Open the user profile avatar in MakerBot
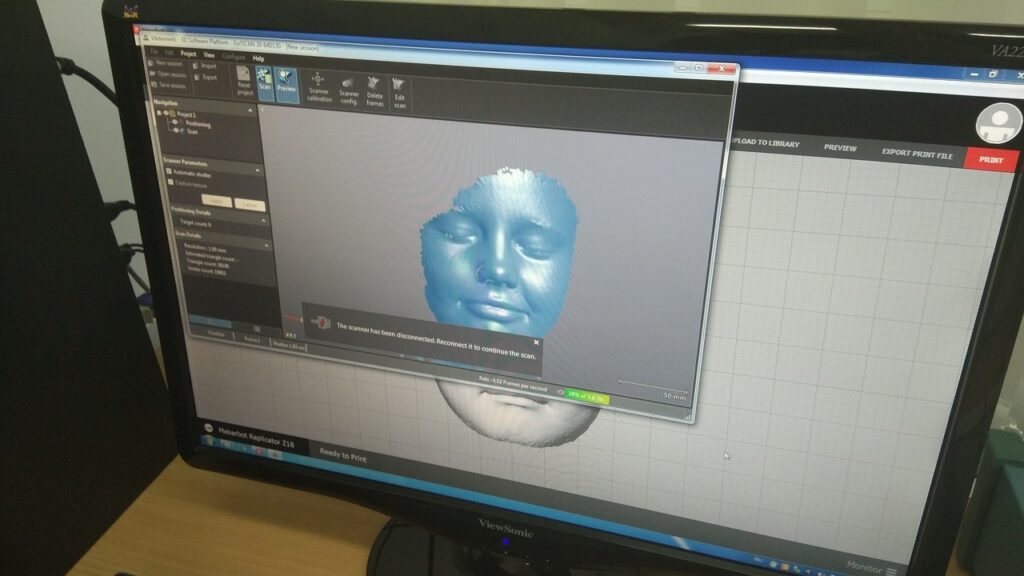1024x576 pixels. tap(999, 122)
